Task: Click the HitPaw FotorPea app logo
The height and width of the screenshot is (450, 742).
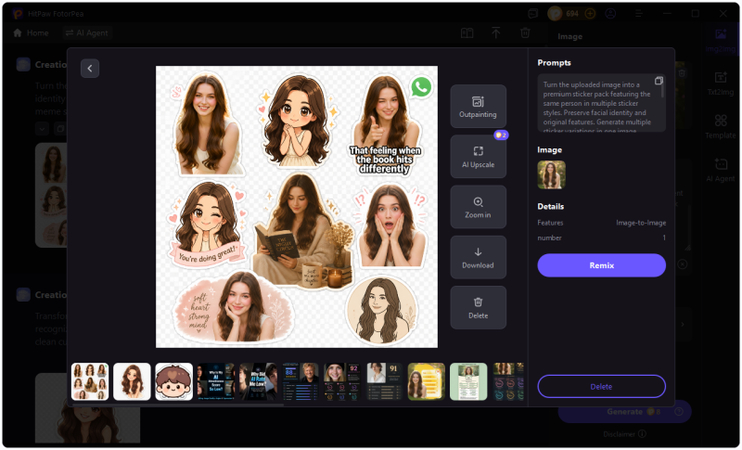Action: pos(18,13)
